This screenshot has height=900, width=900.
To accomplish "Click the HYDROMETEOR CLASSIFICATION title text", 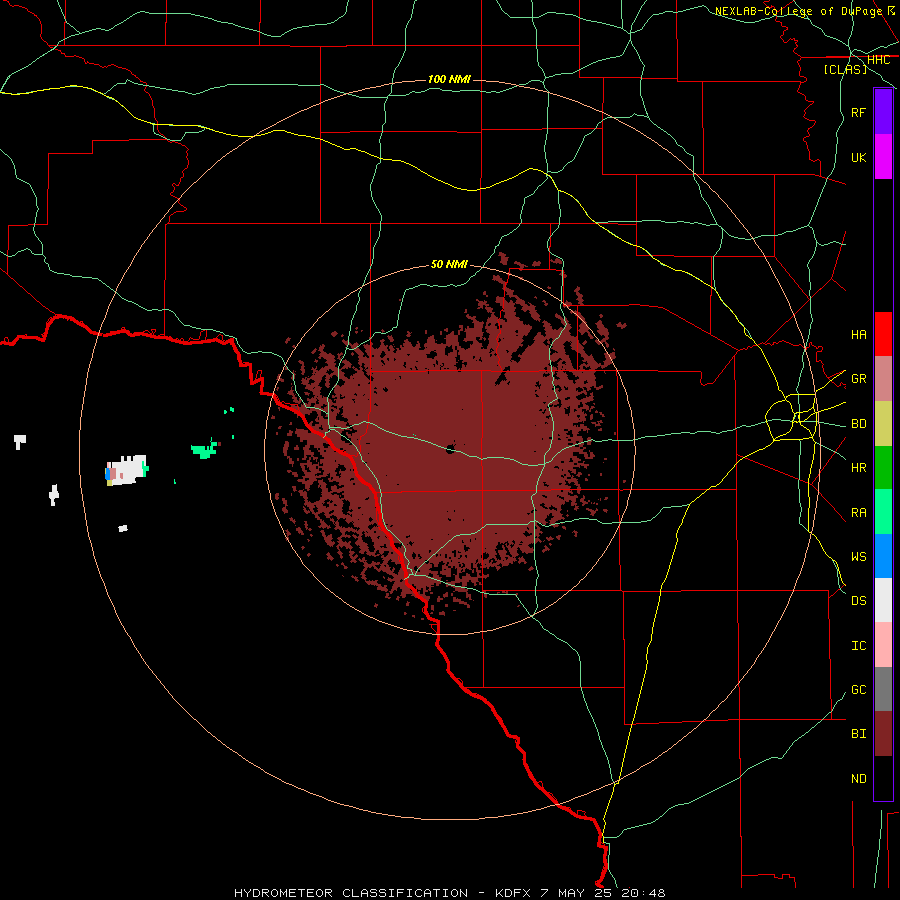I will point(351,893).
